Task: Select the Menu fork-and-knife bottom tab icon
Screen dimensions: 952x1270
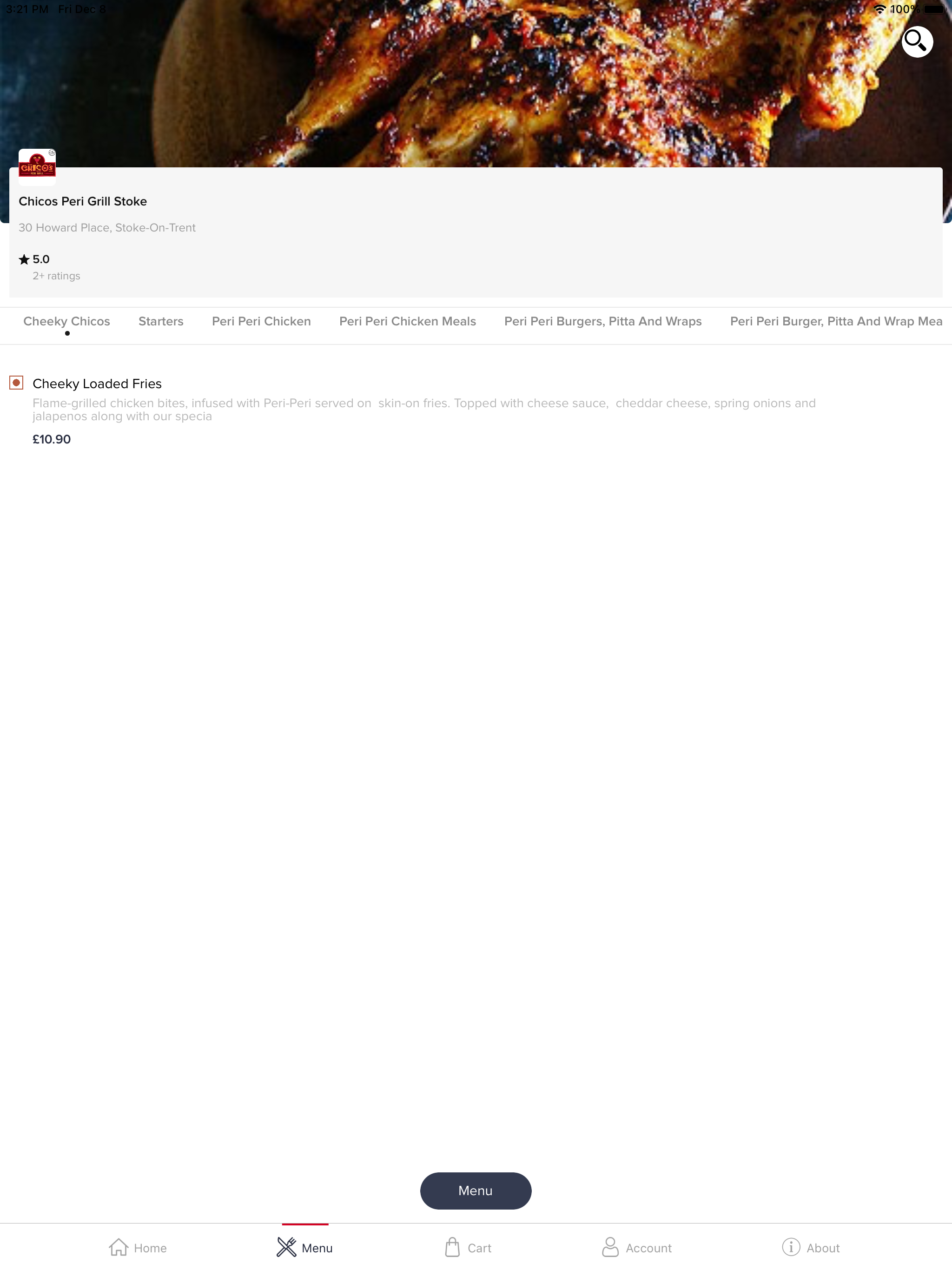Action: (286, 1247)
